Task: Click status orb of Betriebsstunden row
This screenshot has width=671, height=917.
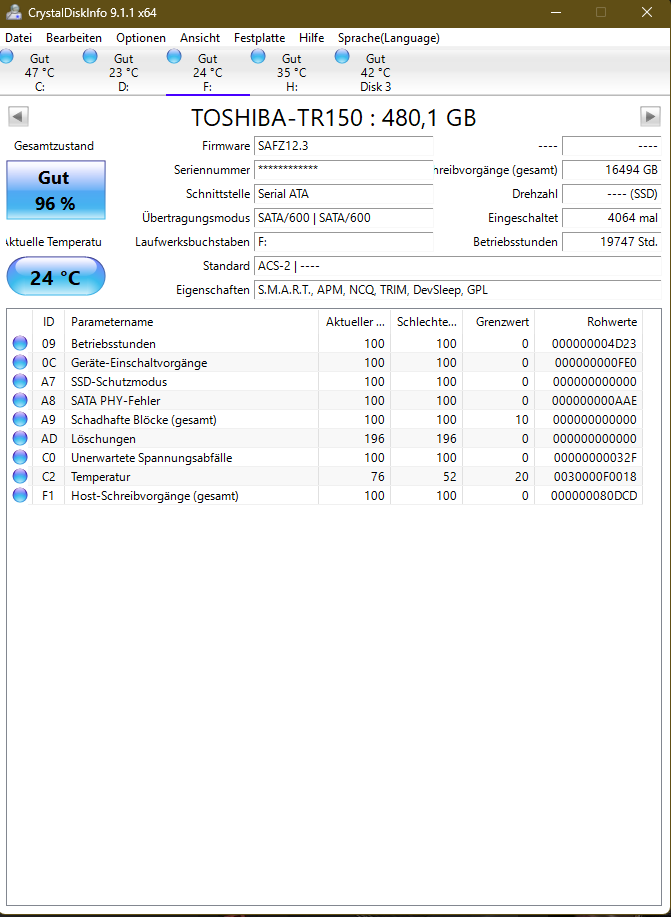Action: click(x=20, y=343)
